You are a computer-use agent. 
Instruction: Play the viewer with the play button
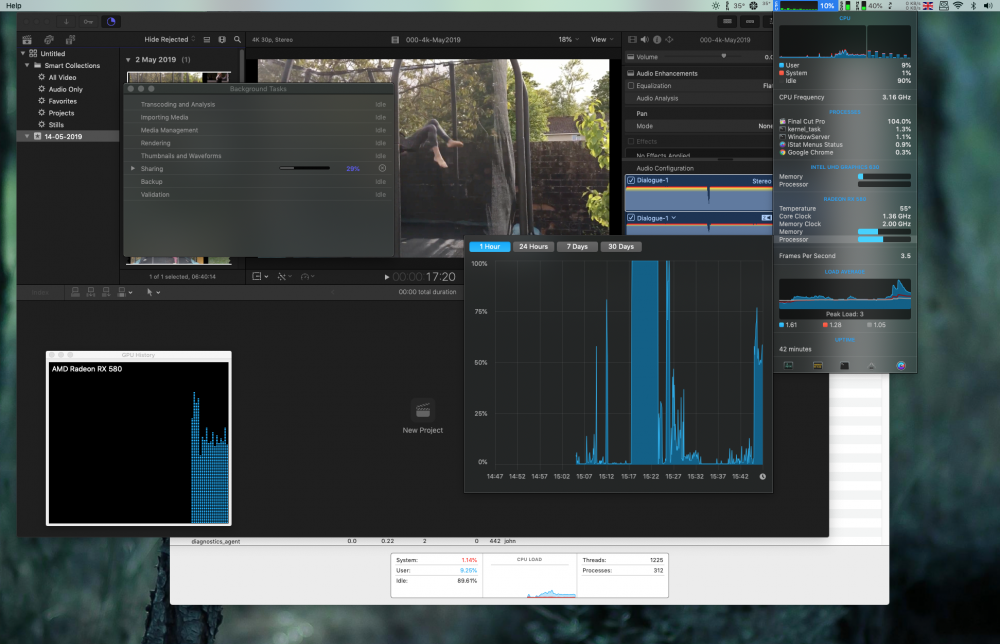(x=386, y=277)
